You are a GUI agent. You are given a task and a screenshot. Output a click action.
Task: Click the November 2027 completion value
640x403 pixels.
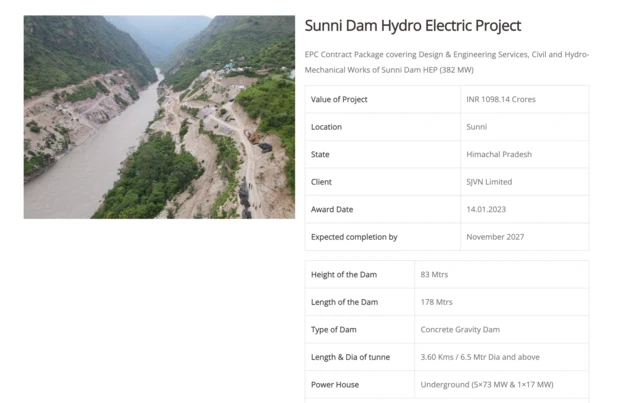click(x=495, y=237)
